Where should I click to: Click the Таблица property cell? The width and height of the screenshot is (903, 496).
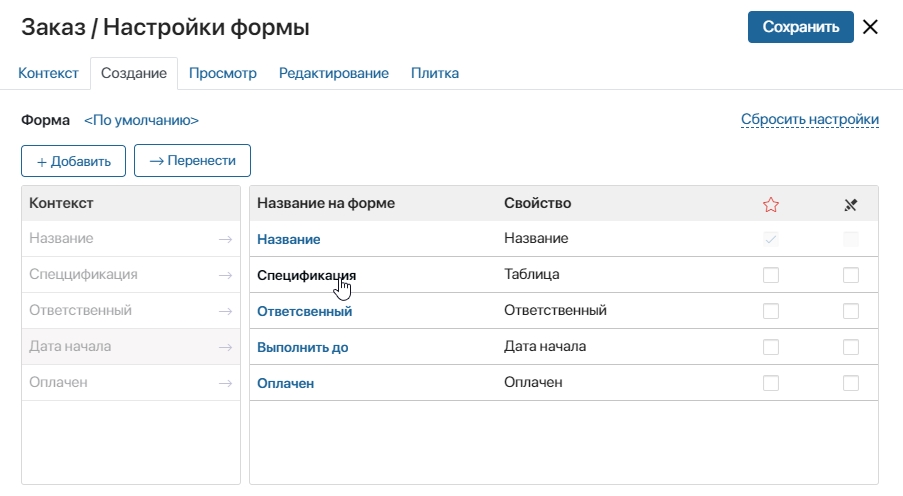[532, 274]
